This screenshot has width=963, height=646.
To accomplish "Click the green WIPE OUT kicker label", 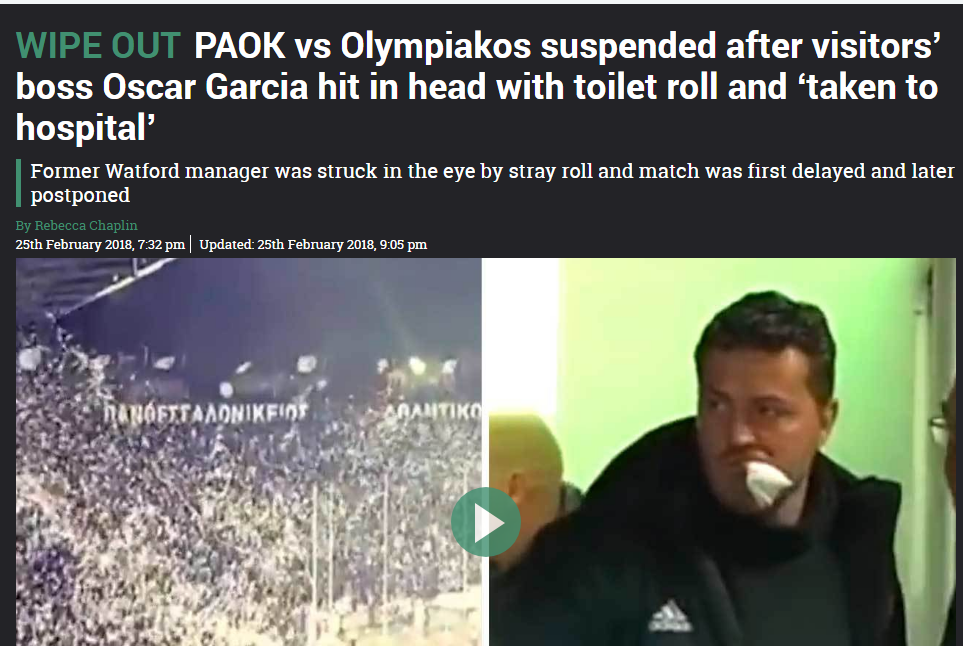I will (98, 45).
